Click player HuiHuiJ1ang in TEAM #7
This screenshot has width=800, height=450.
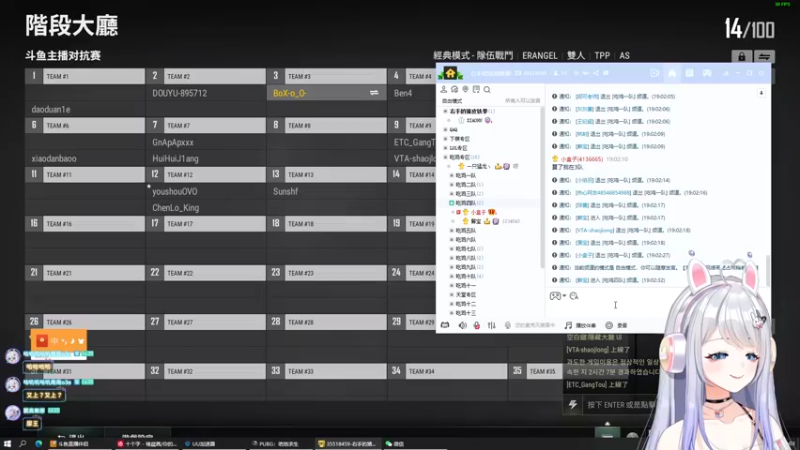[x=176, y=159]
